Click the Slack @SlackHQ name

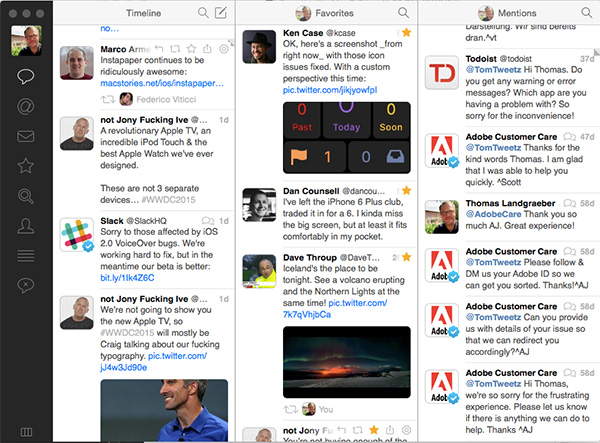coord(134,221)
